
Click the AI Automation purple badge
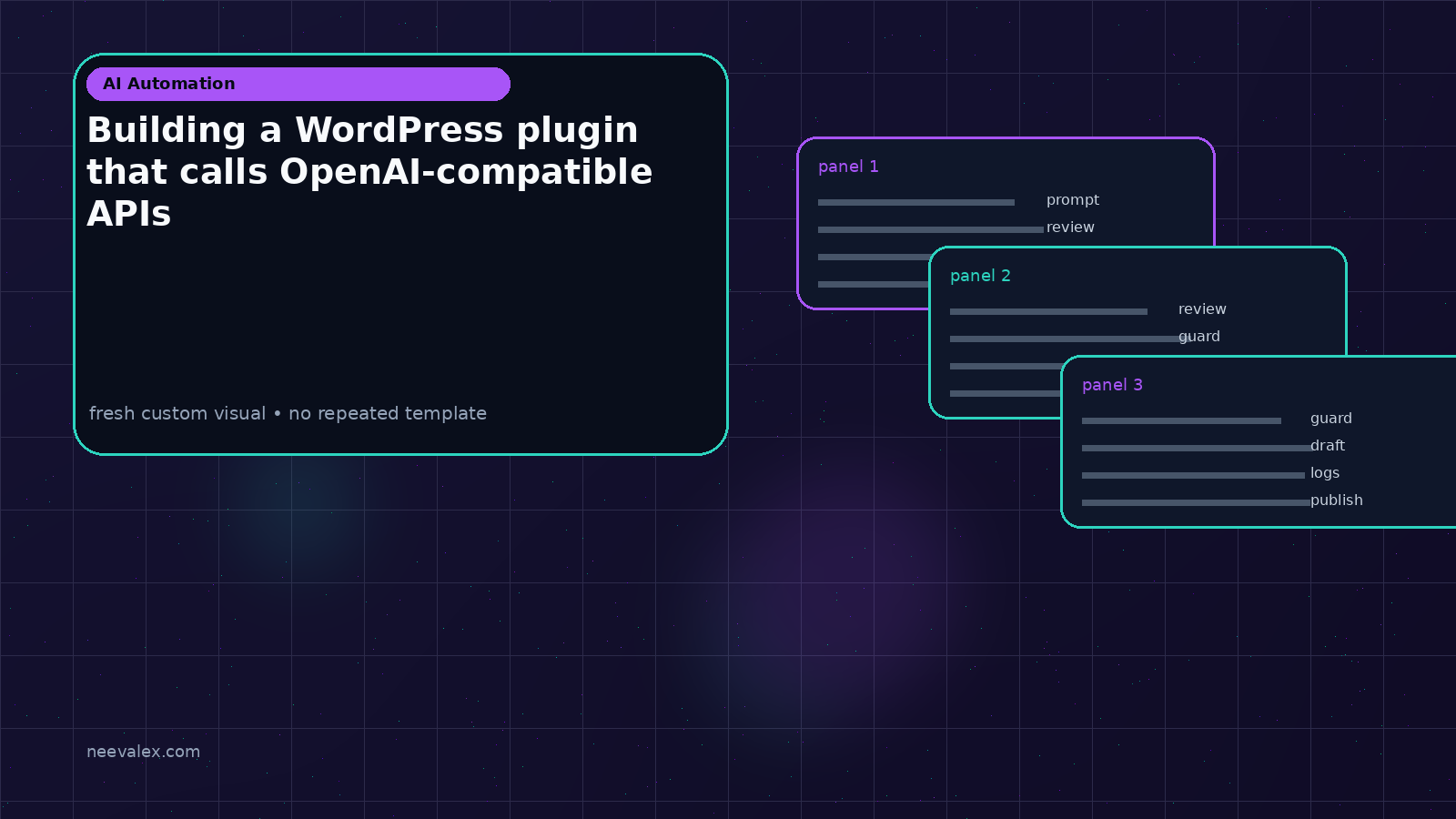pos(298,84)
